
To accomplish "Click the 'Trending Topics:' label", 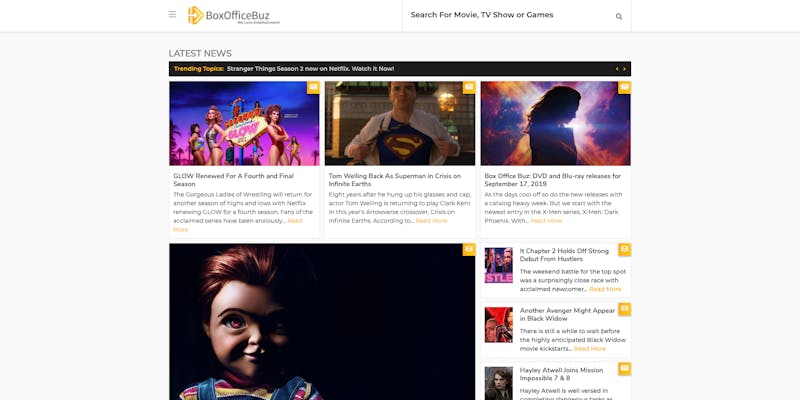I will tap(199, 69).
